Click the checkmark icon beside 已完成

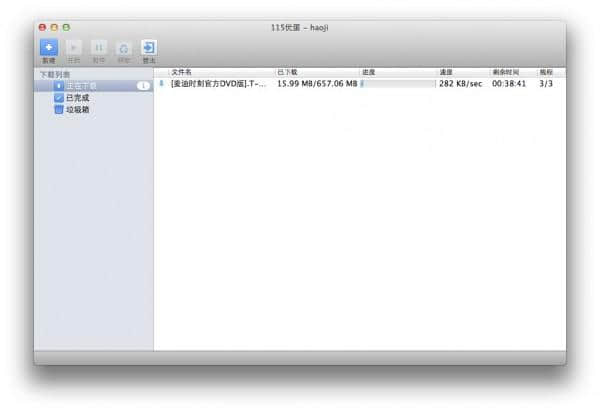click(x=59, y=98)
